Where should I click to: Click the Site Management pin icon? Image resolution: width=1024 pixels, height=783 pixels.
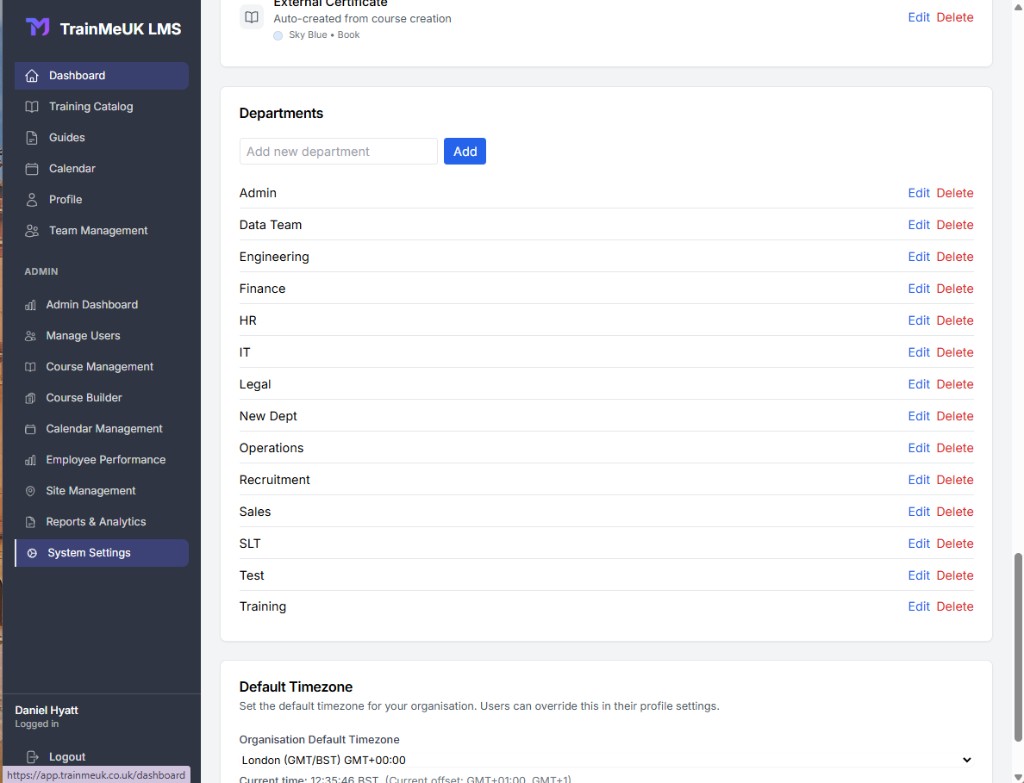[30, 491]
